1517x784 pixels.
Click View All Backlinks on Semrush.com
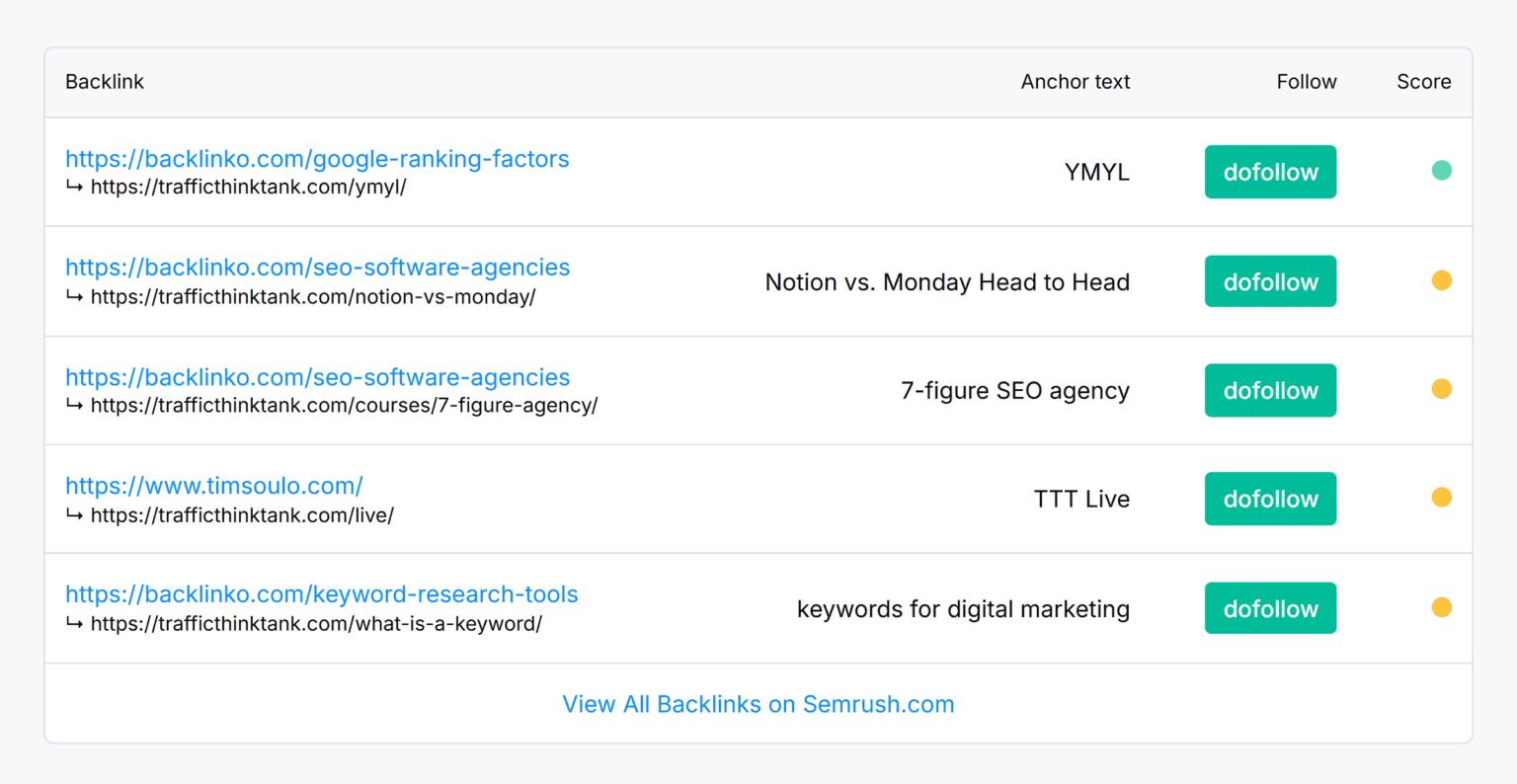click(758, 704)
